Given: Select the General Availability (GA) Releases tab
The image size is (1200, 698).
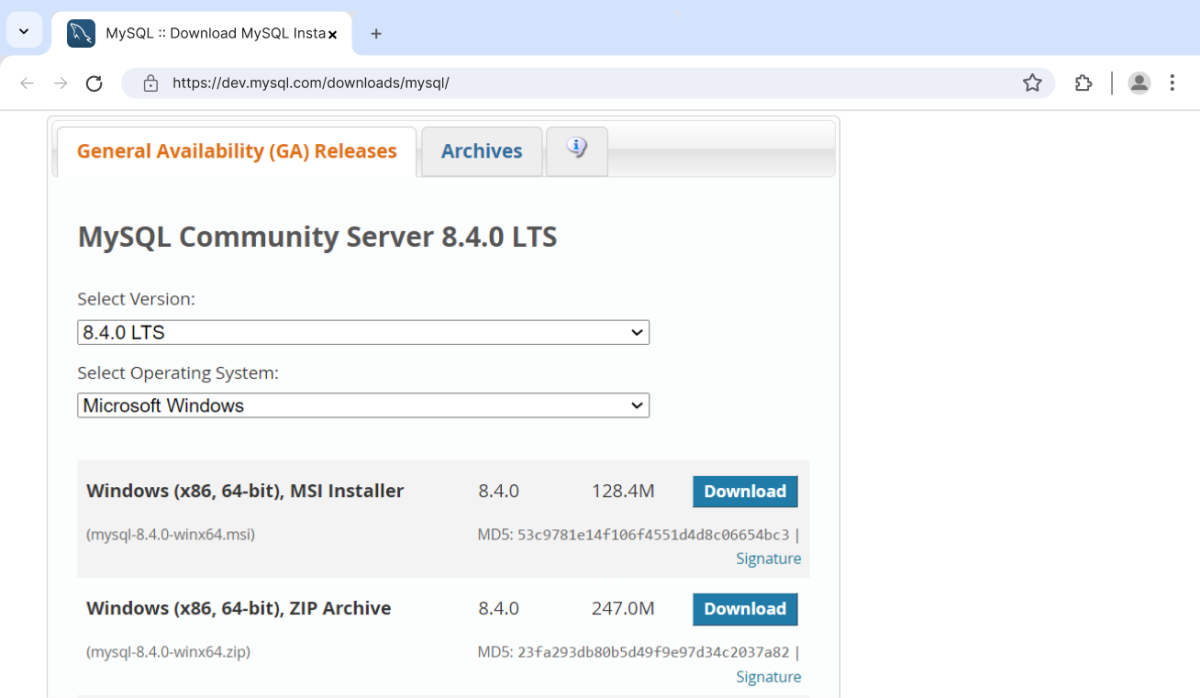Looking at the screenshot, I should tap(237, 151).
